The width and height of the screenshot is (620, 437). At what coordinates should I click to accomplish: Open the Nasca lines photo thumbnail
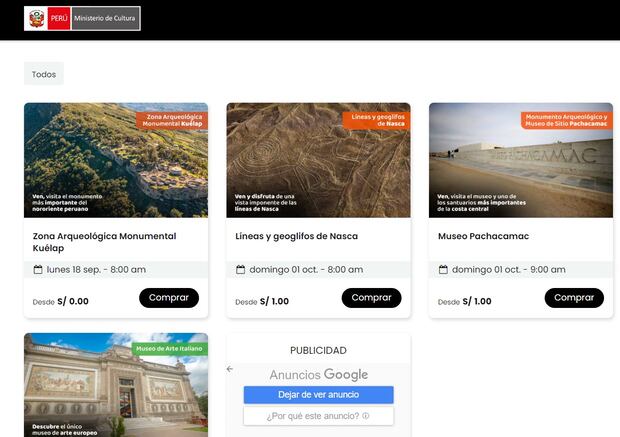[318, 160]
